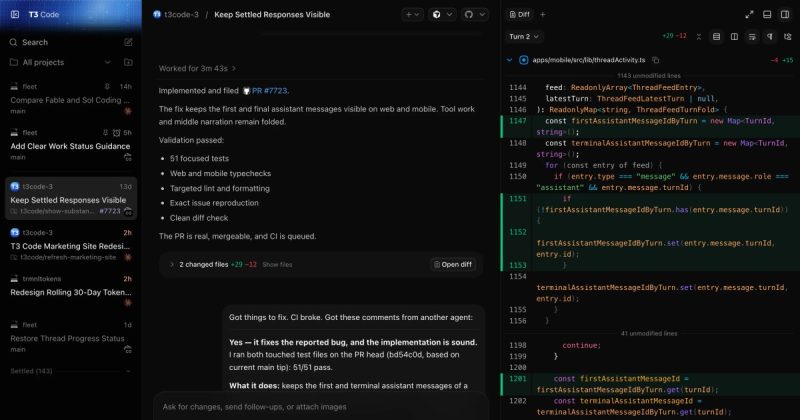800x420 pixels.
Task: Click the pin icon on the Compare Fable thread
Action: point(107,87)
